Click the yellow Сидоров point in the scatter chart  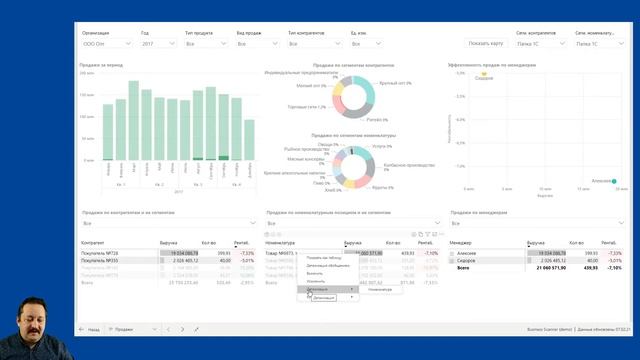click(484, 74)
